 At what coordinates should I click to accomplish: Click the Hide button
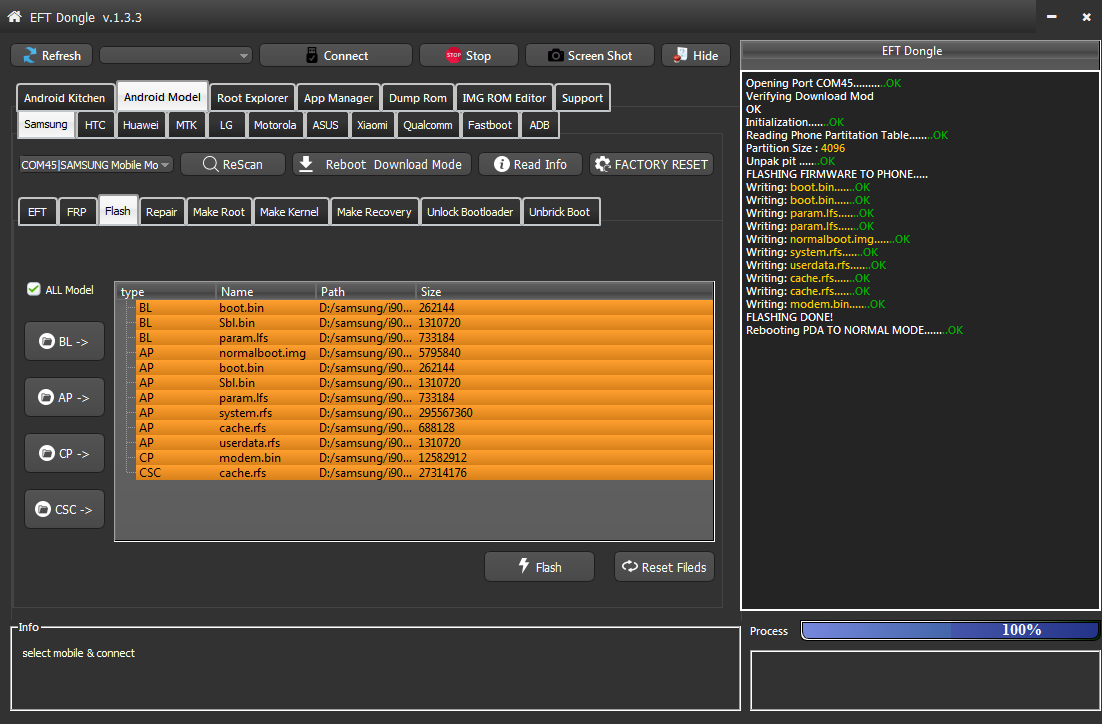coord(696,56)
